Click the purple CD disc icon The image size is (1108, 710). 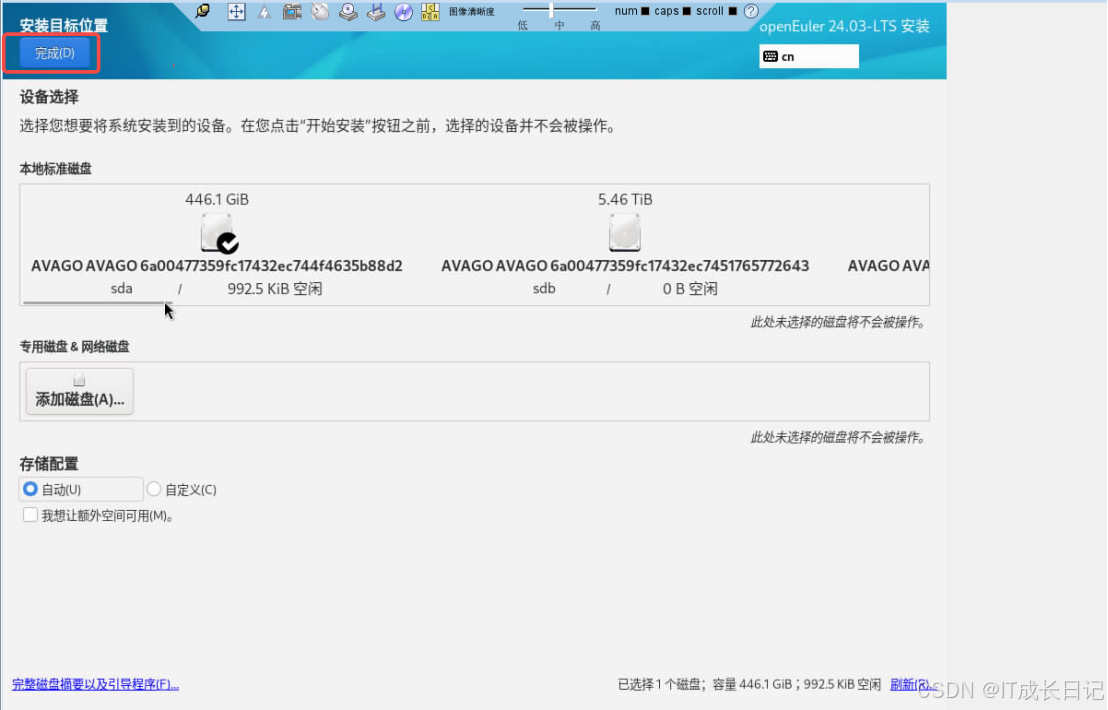tap(403, 11)
